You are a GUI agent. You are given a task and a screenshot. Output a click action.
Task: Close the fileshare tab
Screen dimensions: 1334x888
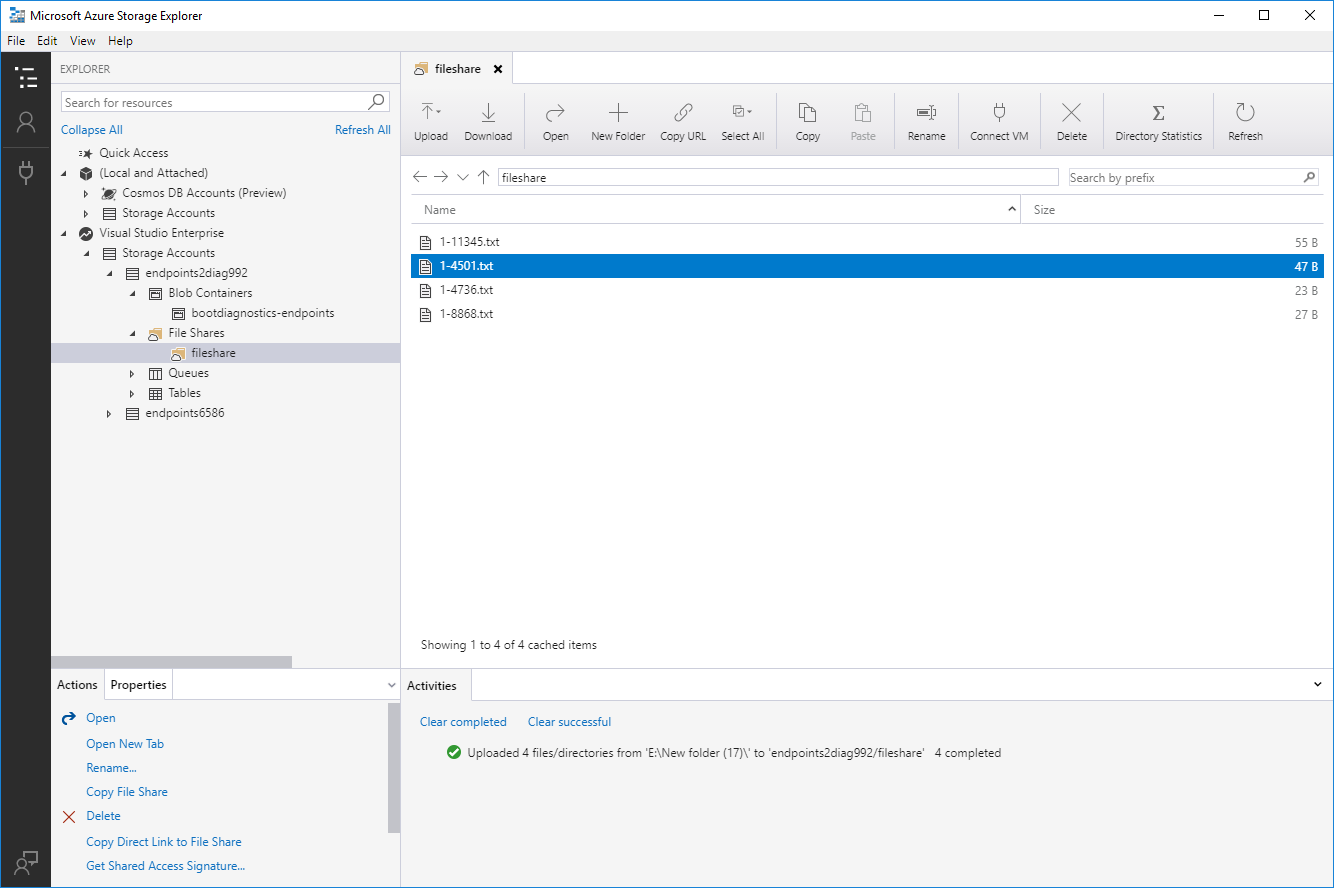click(x=498, y=69)
